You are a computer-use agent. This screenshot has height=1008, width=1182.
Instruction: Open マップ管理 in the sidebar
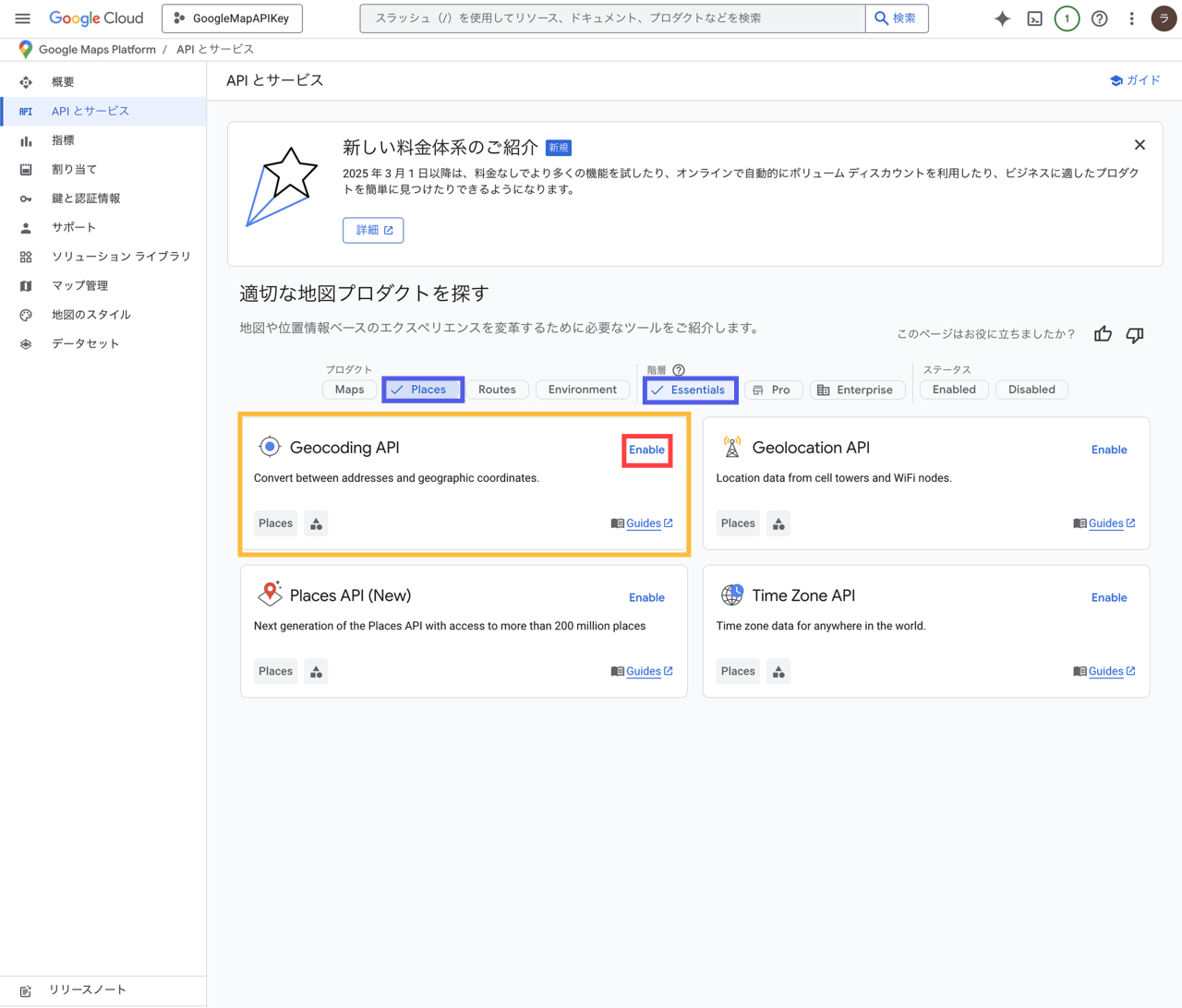pos(103,286)
